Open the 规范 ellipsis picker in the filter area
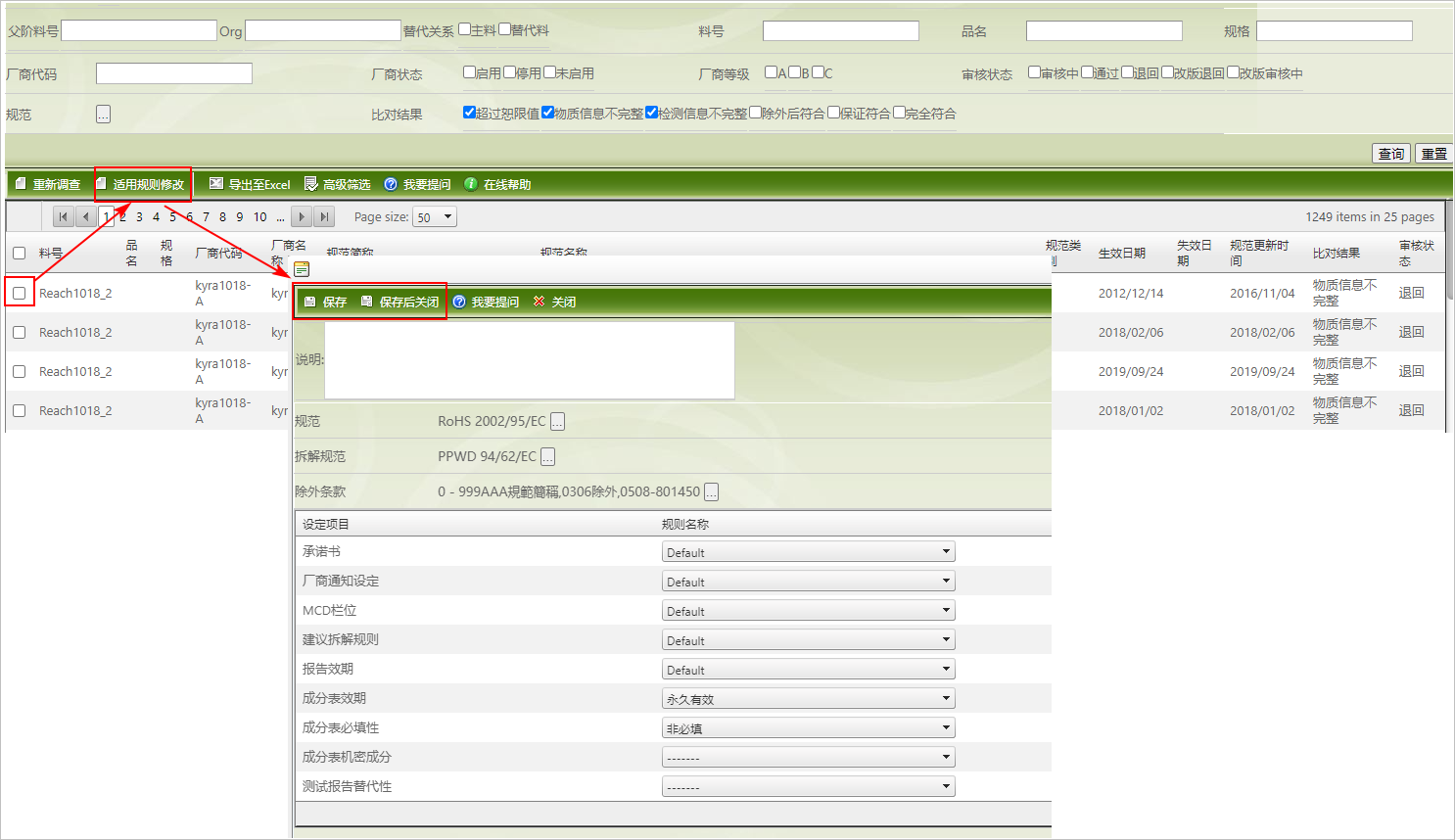 click(103, 115)
